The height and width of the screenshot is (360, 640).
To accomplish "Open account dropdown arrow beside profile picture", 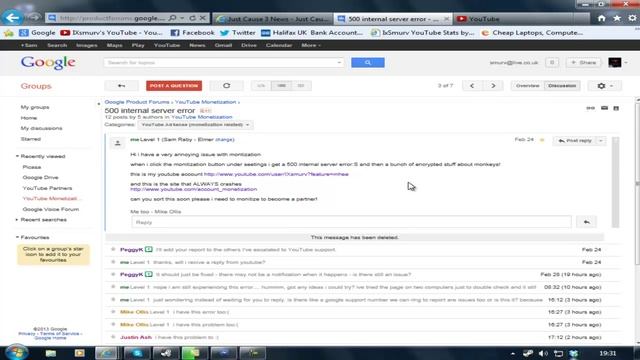I will click(626, 62).
